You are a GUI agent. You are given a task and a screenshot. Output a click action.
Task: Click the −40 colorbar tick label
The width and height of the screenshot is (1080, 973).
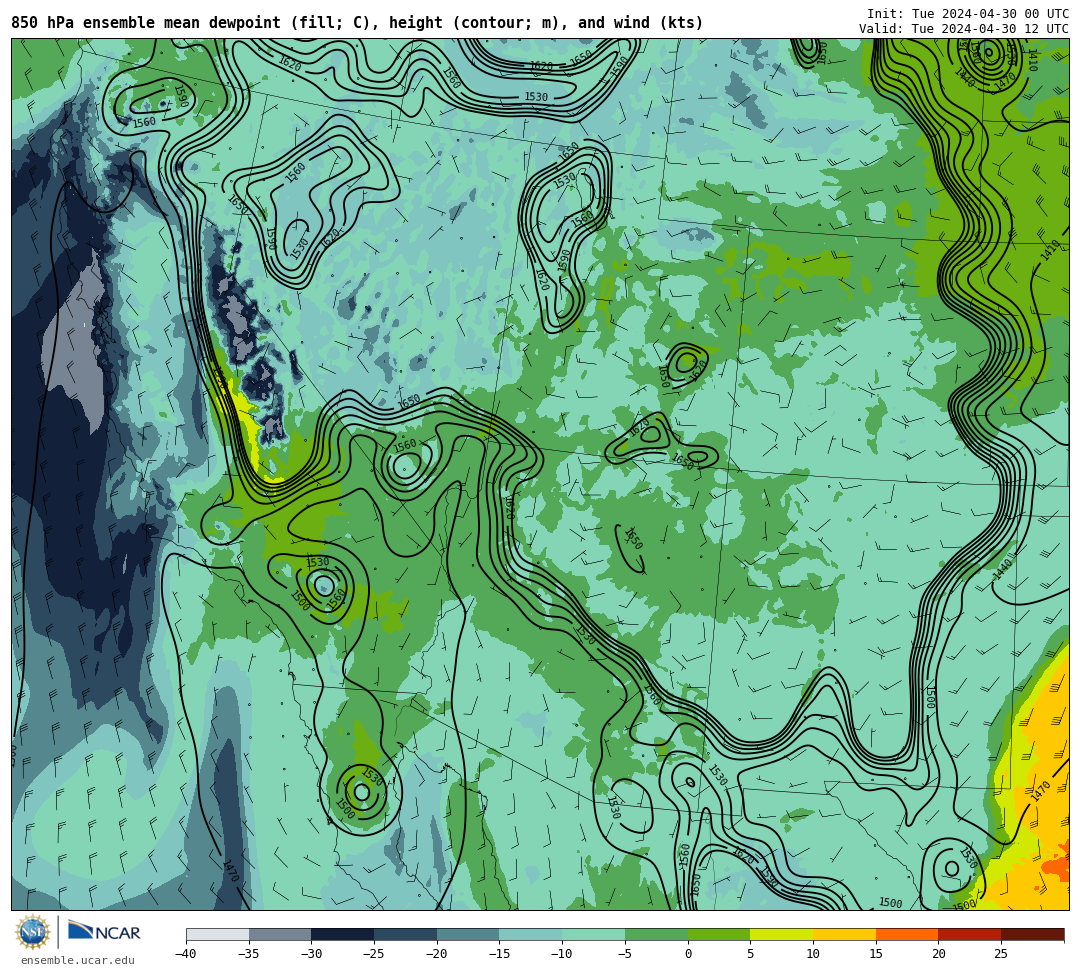(x=186, y=954)
